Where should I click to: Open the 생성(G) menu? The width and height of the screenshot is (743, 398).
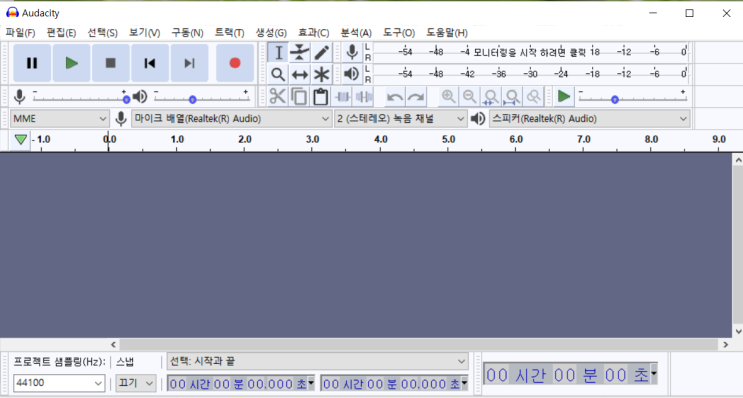tap(271, 33)
